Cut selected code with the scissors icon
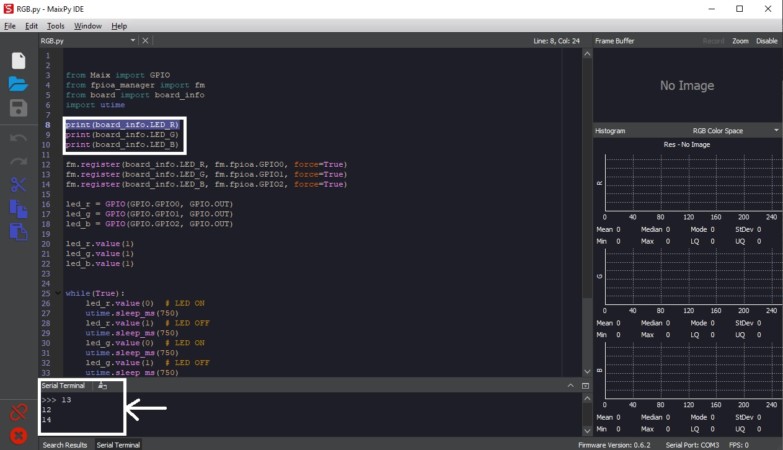 pyautogui.click(x=18, y=184)
